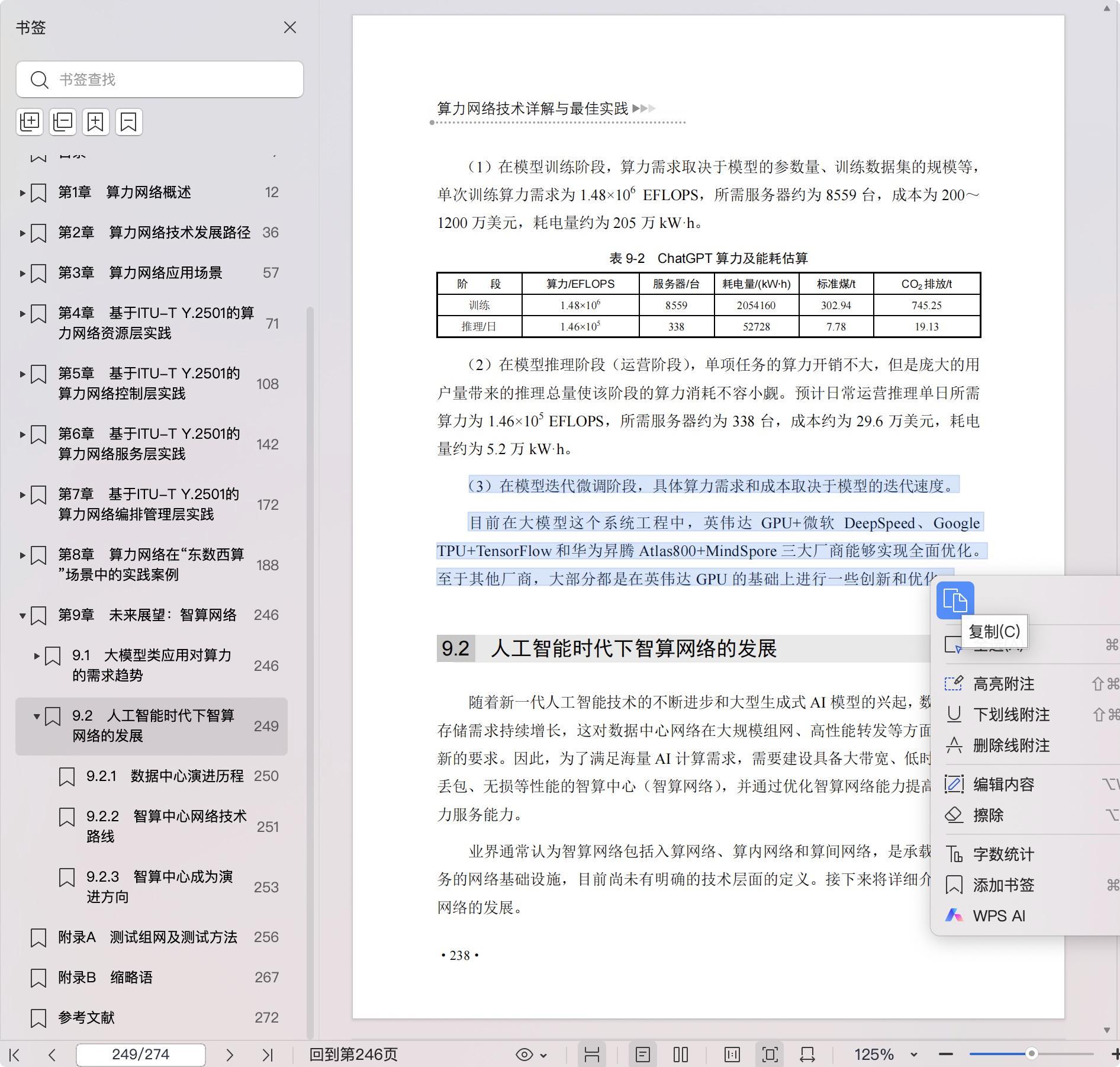
Task: Open bookmark 9.2.1 数据中心演进历程
Action: pos(165,776)
